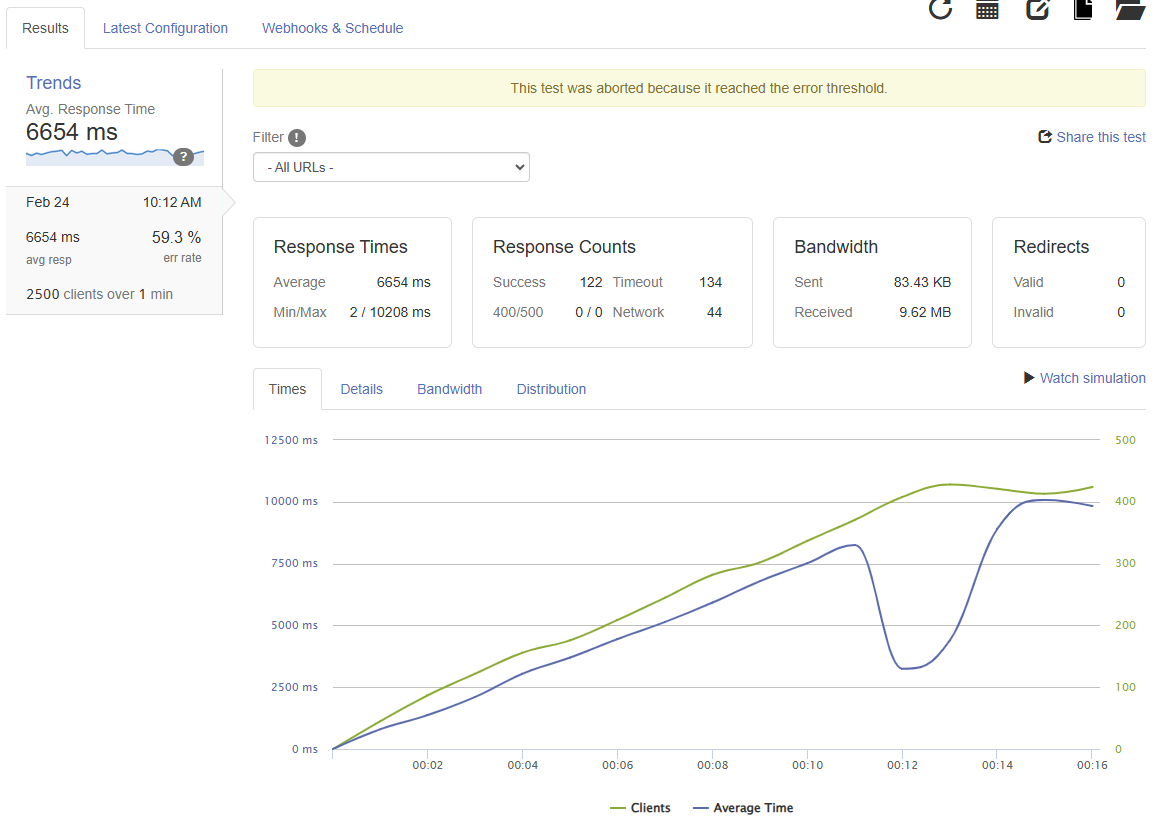
Task: Switch to the Bandwidth chart tab
Action: [449, 389]
